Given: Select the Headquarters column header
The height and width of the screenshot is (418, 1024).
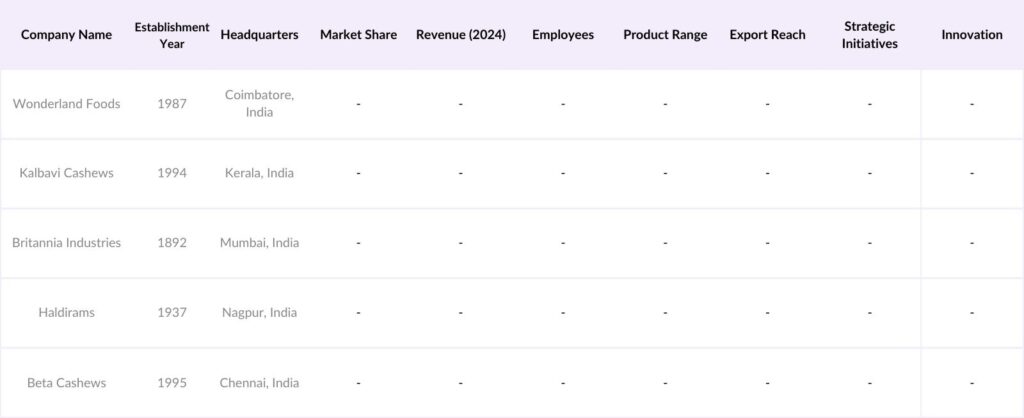Looking at the screenshot, I should coord(259,35).
